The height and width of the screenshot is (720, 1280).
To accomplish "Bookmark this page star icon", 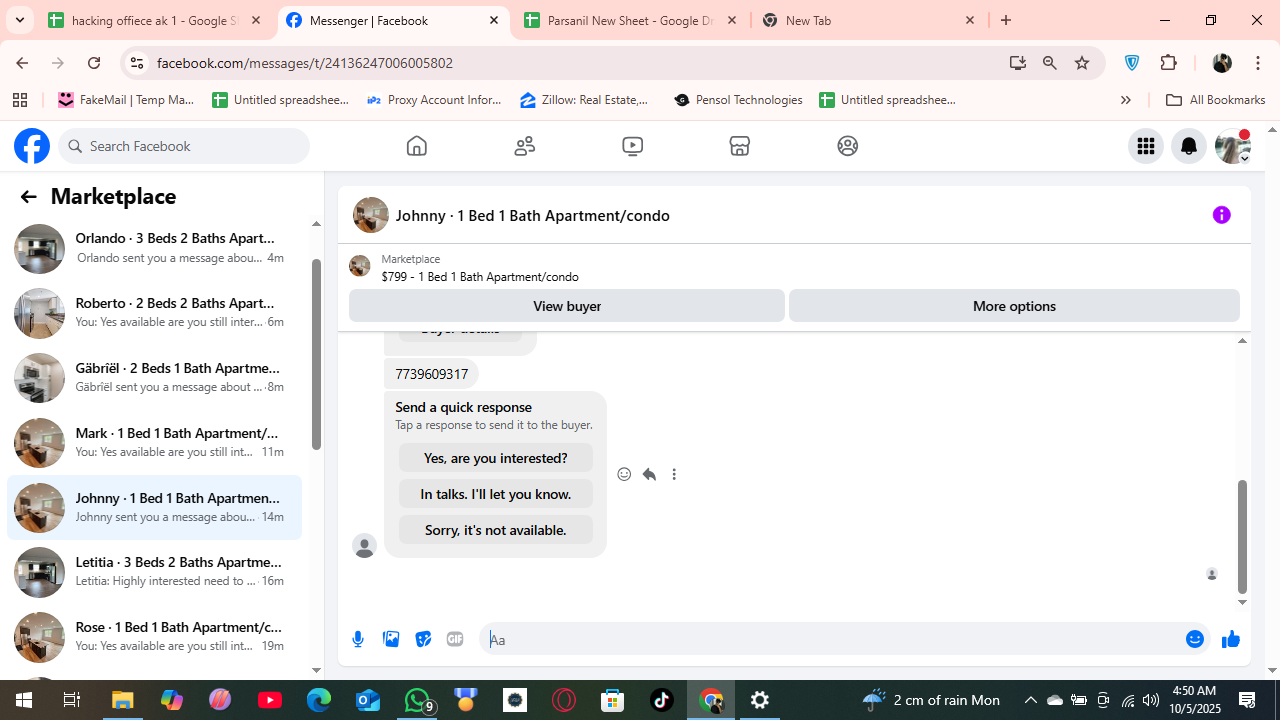I will 1082,63.
